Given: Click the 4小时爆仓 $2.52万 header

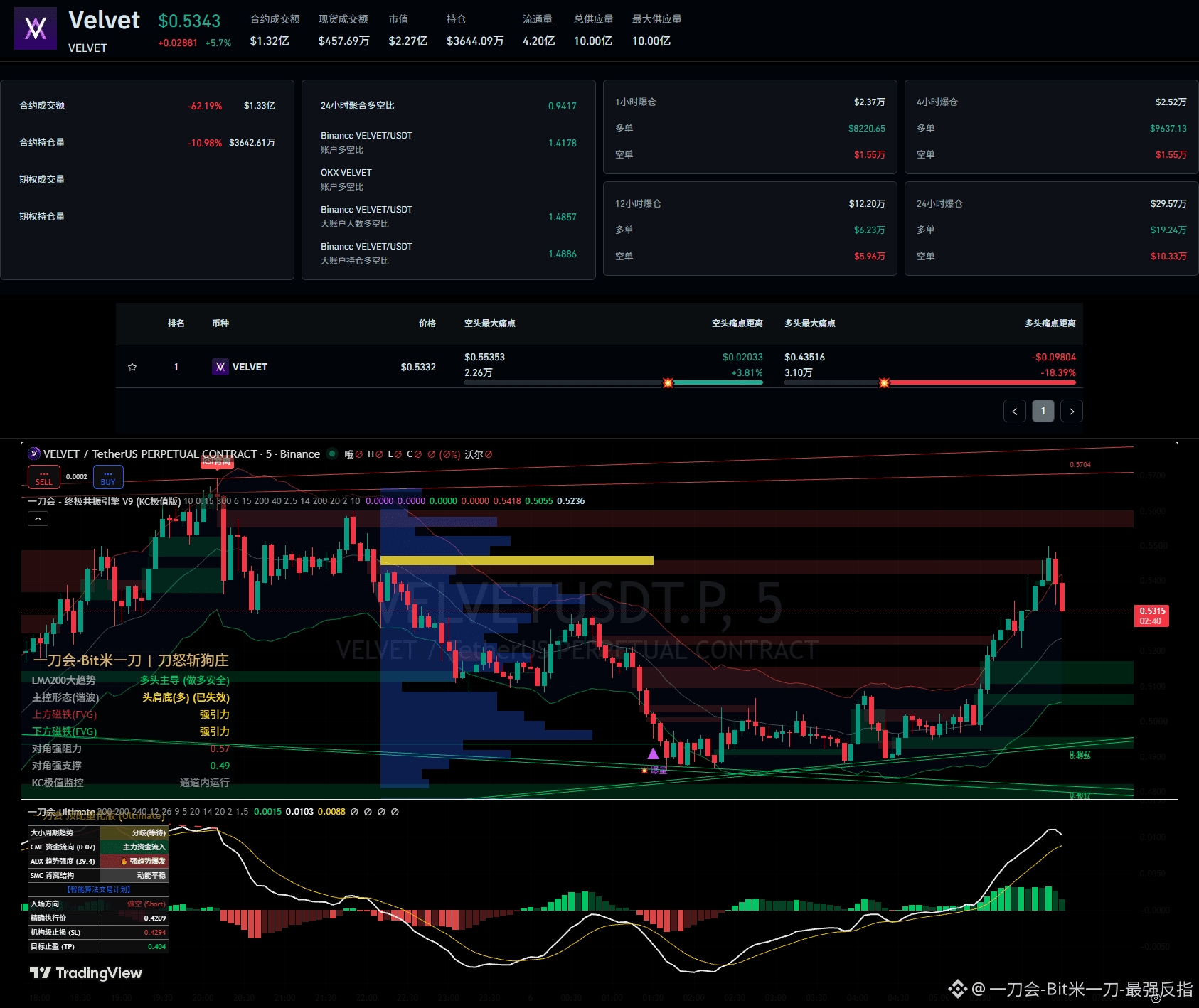Looking at the screenshot, I should click(1052, 102).
